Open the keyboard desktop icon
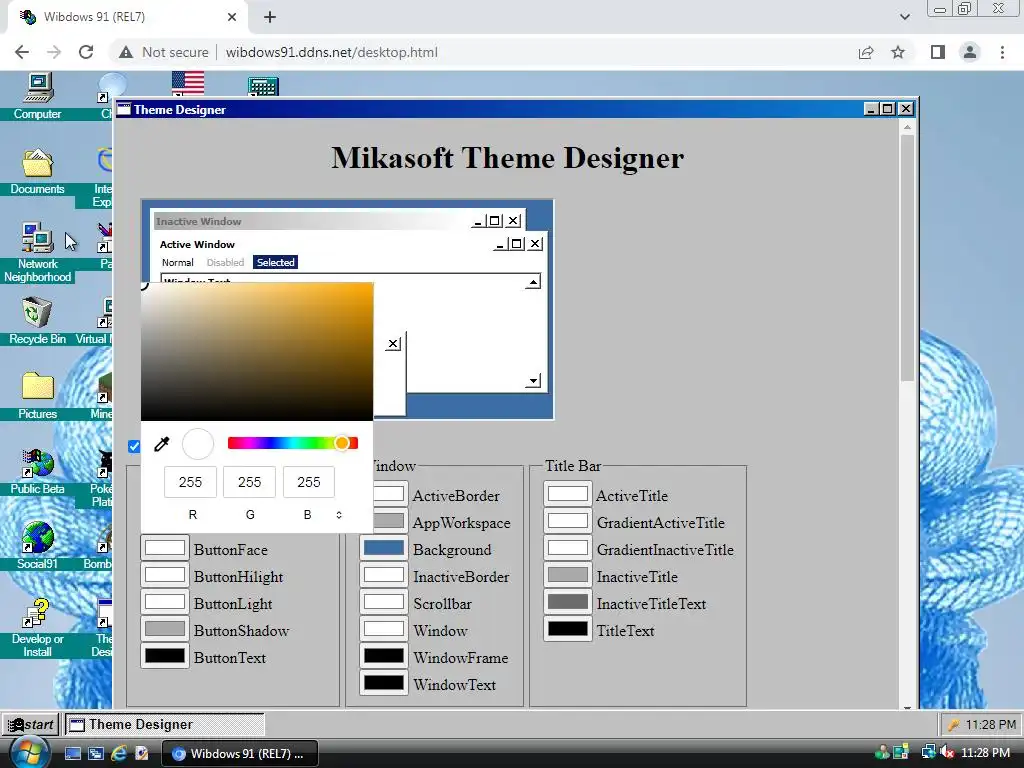The height and width of the screenshot is (768, 1024). coord(263,86)
